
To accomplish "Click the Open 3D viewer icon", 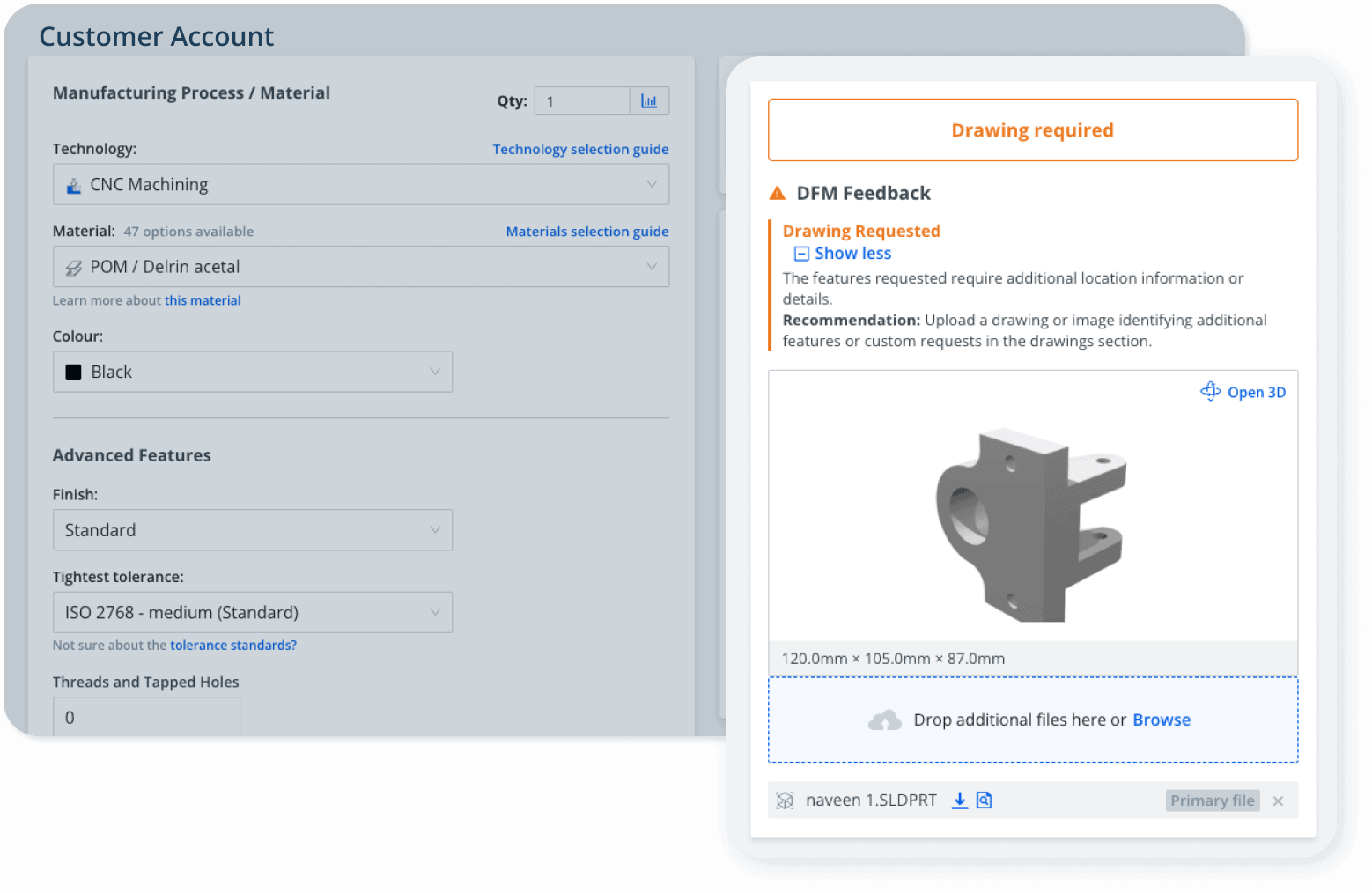I will [x=1211, y=391].
